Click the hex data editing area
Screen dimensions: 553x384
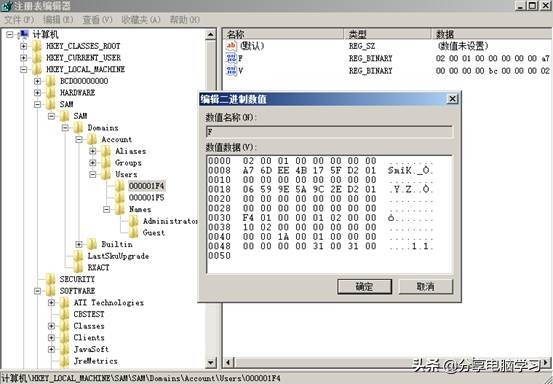pos(329,214)
